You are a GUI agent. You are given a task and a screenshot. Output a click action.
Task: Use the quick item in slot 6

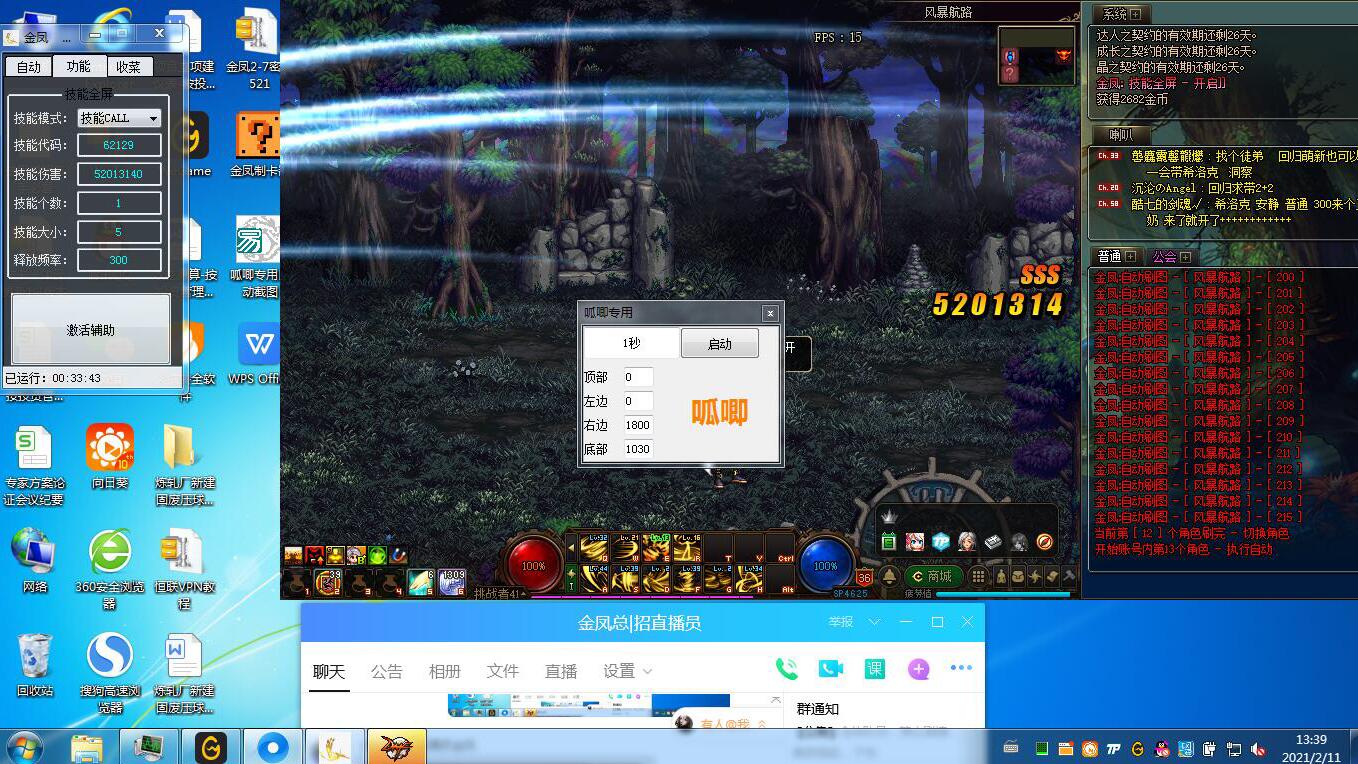point(452,582)
